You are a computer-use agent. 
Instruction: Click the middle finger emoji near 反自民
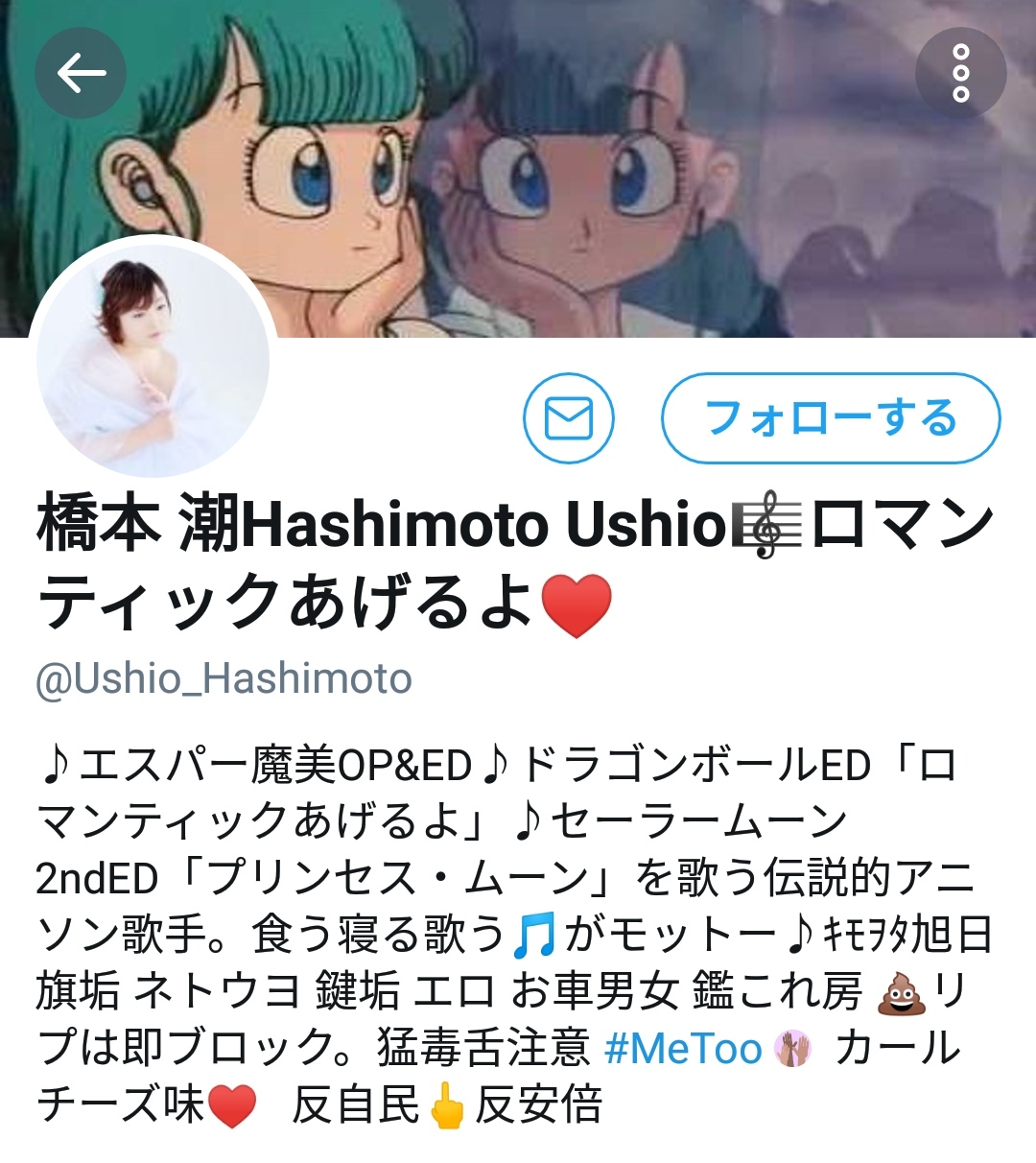446,1106
